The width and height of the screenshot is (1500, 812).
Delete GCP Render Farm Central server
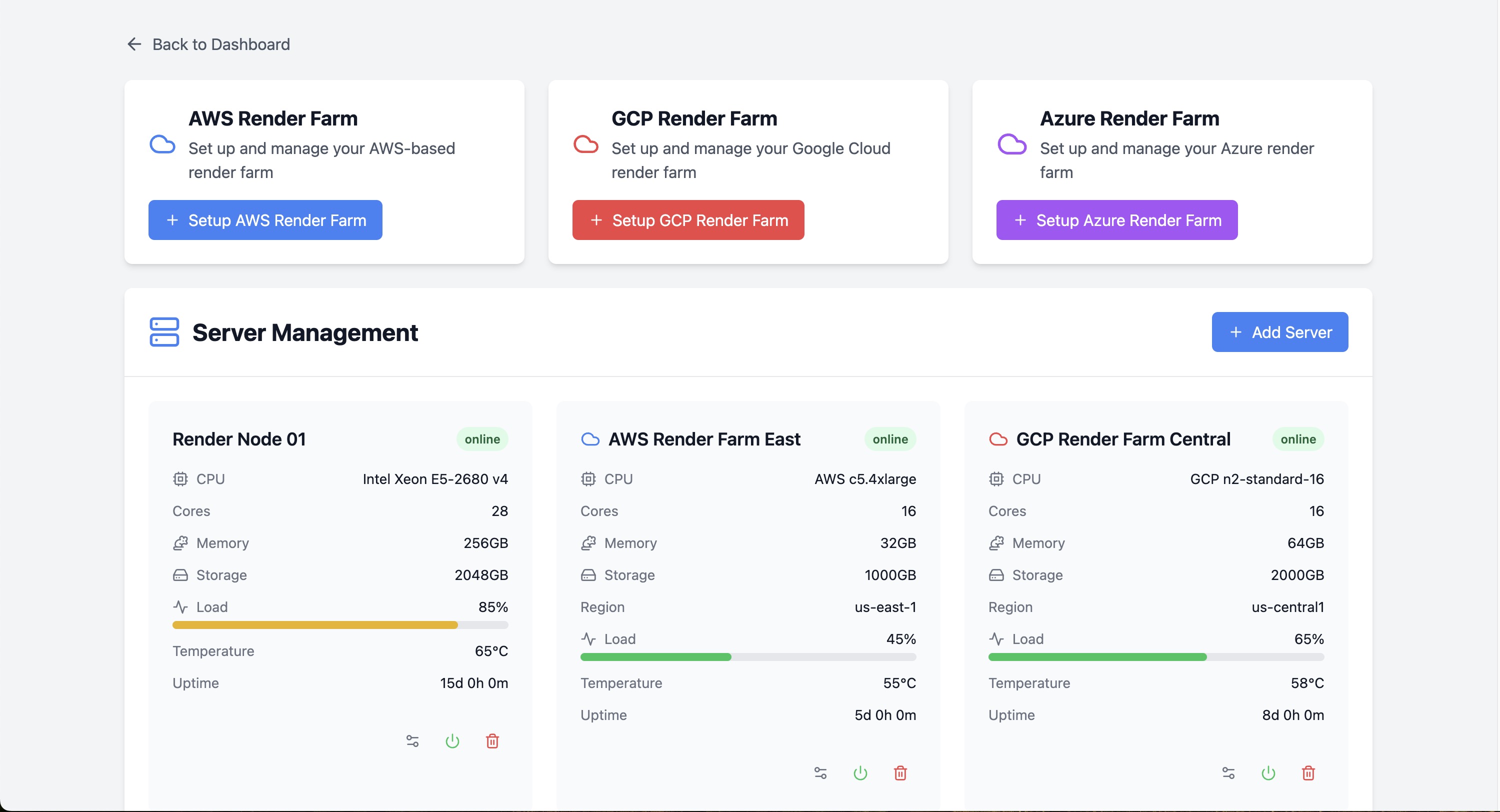[1308, 773]
